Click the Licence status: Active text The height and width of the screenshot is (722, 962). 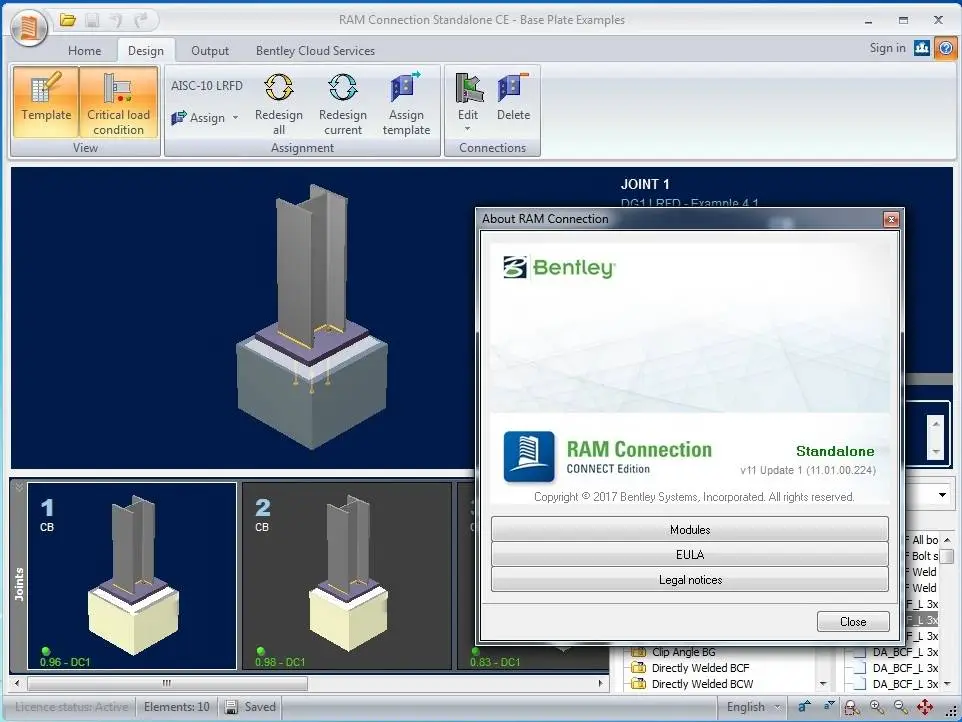click(72, 707)
